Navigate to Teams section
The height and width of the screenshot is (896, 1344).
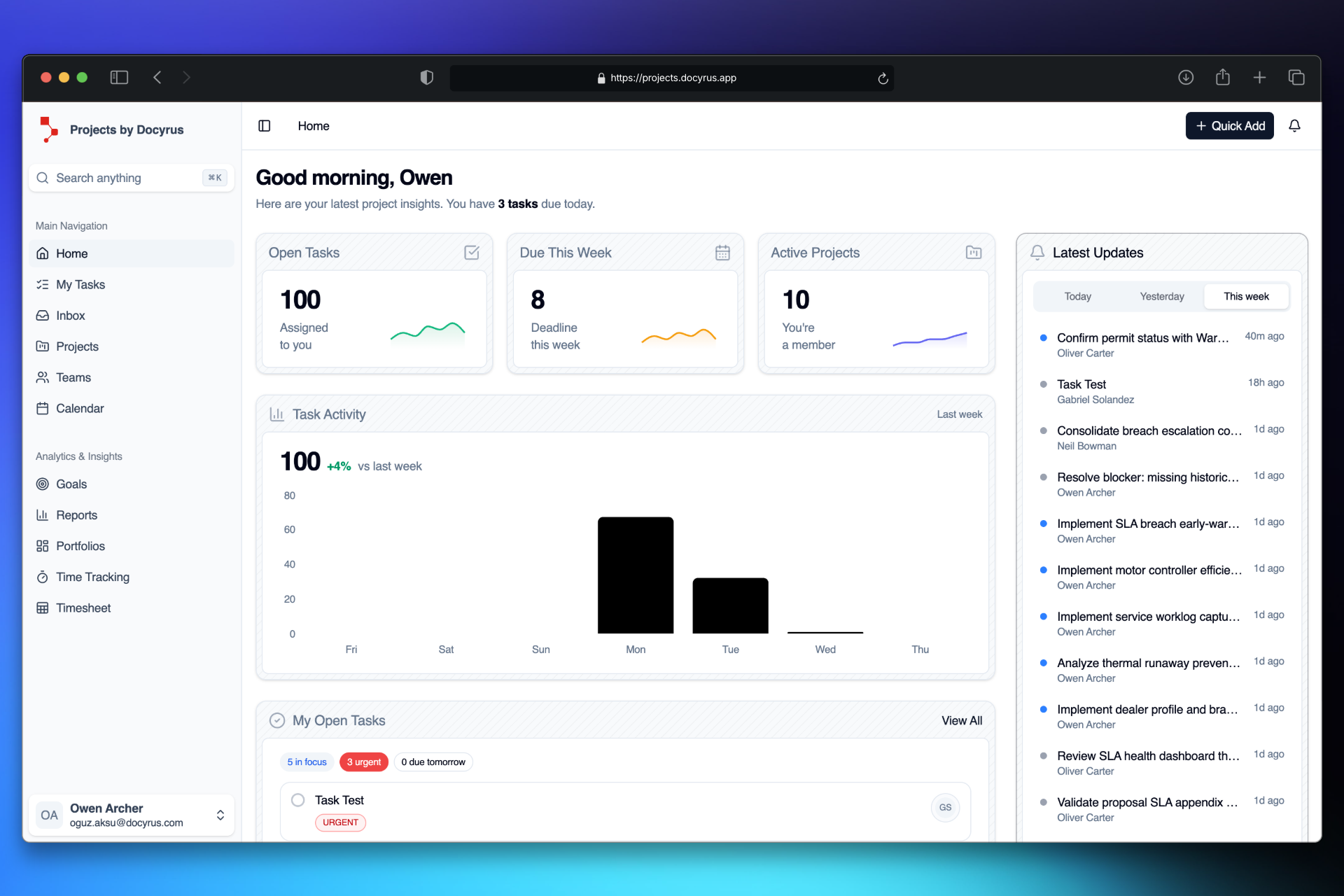click(73, 377)
